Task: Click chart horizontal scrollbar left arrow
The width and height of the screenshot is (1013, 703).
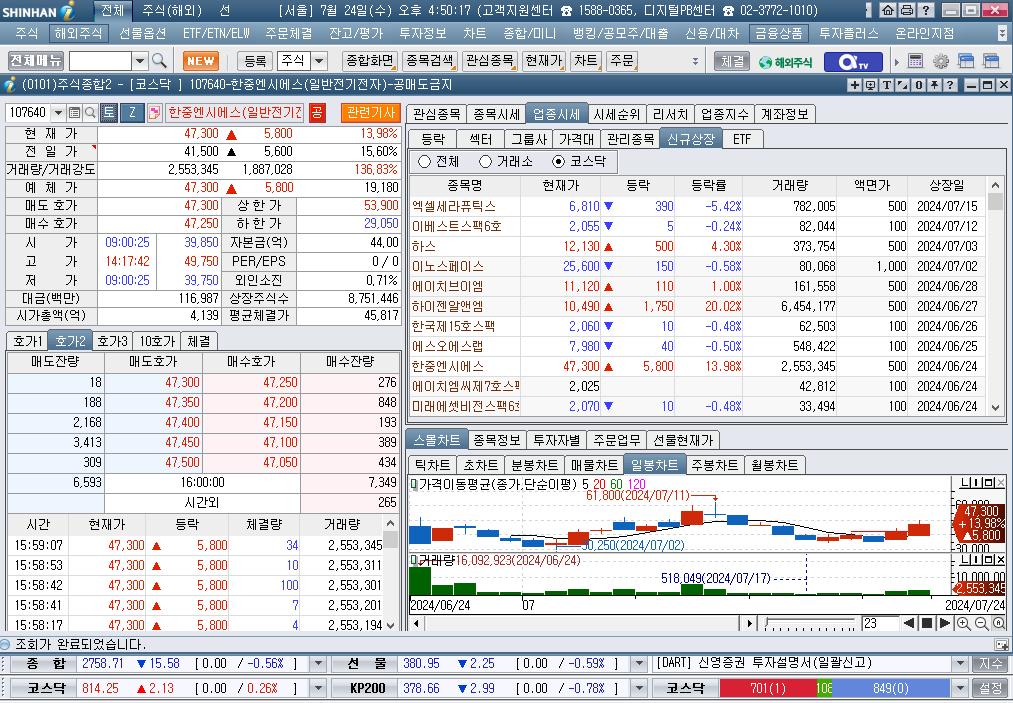Action: click(x=416, y=624)
